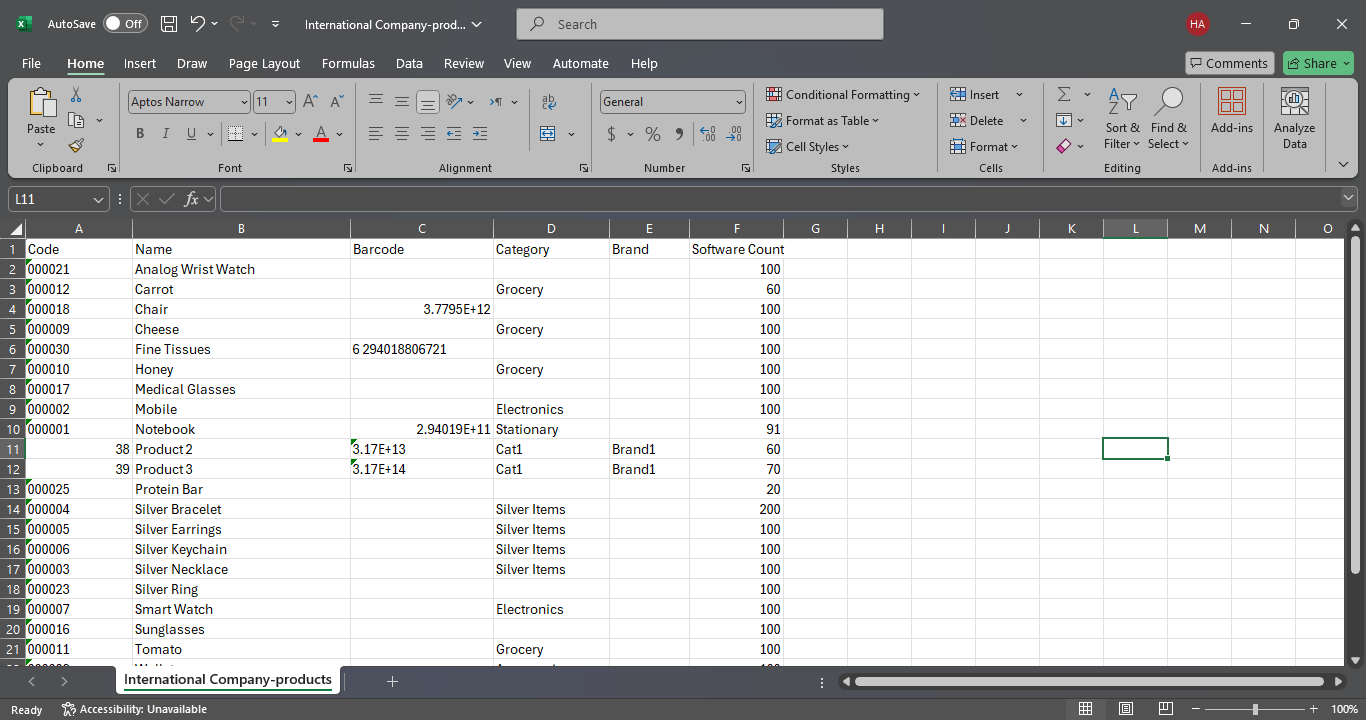Click the AutoSum sigma icon
The width and height of the screenshot is (1366, 720).
coord(1064,94)
